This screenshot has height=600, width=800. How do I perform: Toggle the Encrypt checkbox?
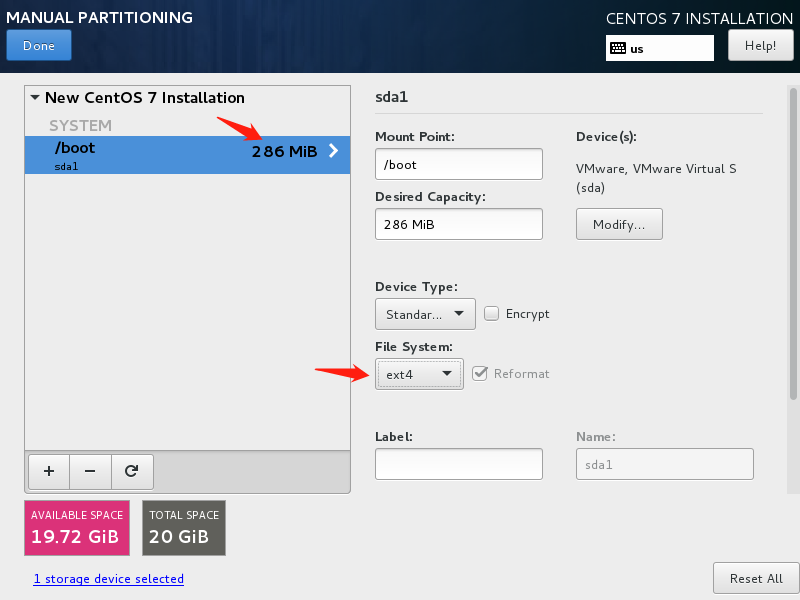pyautogui.click(x=491, y=313)
